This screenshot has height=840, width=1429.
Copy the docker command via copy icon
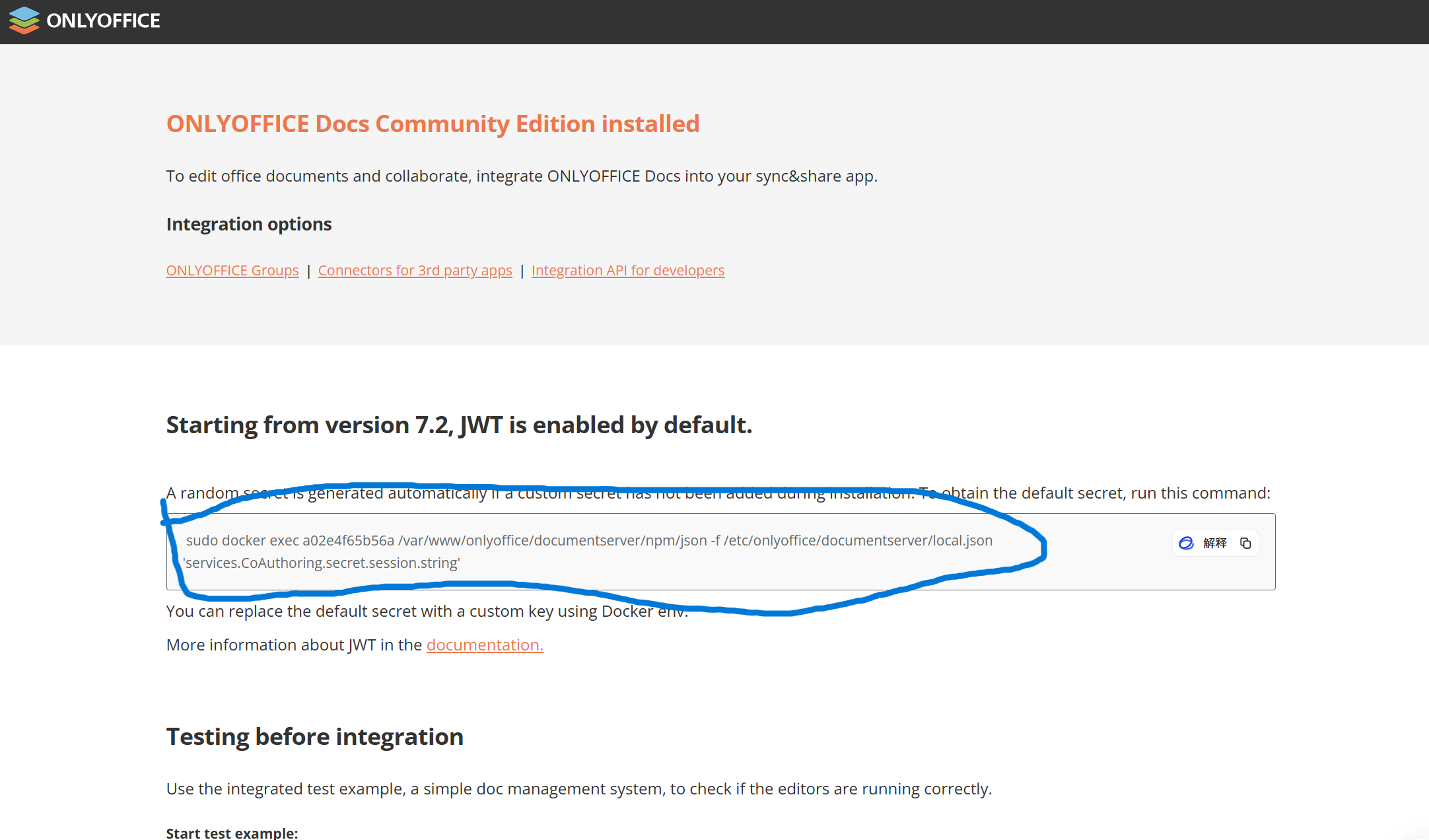point(1247,543)
